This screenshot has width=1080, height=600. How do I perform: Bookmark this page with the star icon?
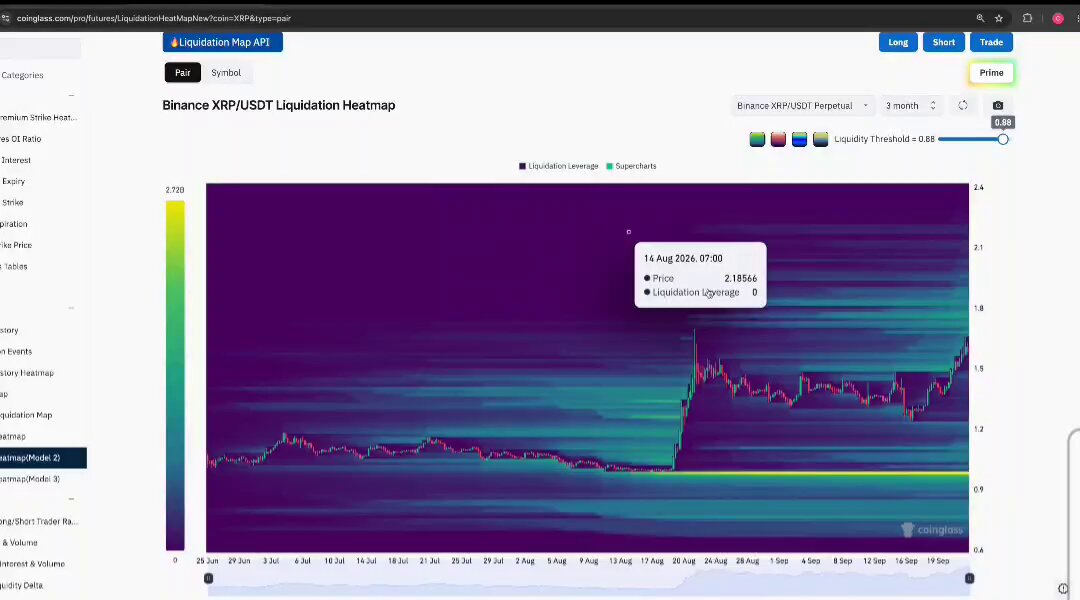point(999,19)
